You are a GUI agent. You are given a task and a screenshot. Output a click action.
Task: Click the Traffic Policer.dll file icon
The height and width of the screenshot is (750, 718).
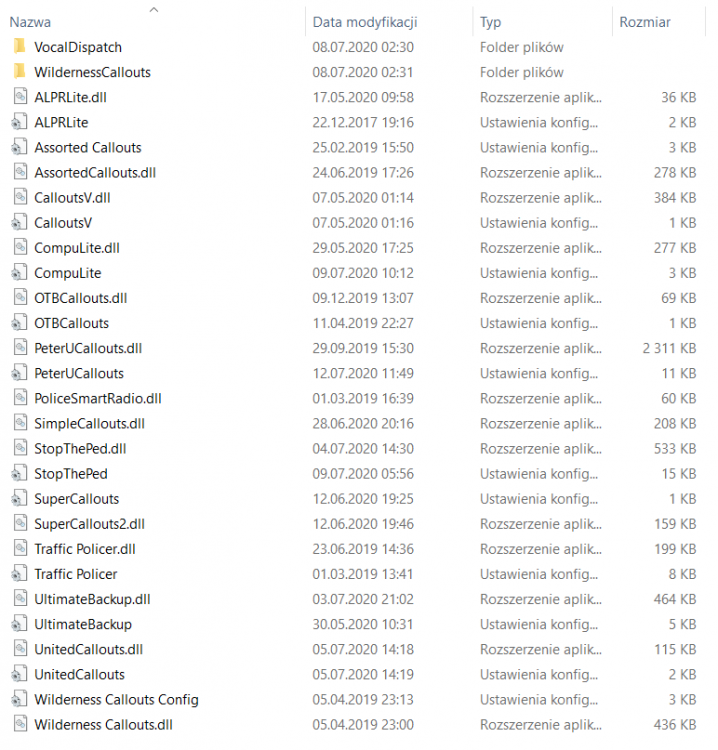tap(20, 549)
